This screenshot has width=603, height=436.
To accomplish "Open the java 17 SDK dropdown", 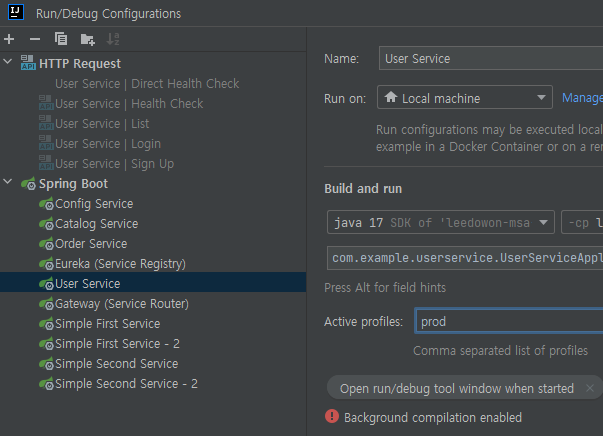I will click(x=441, y=222).
